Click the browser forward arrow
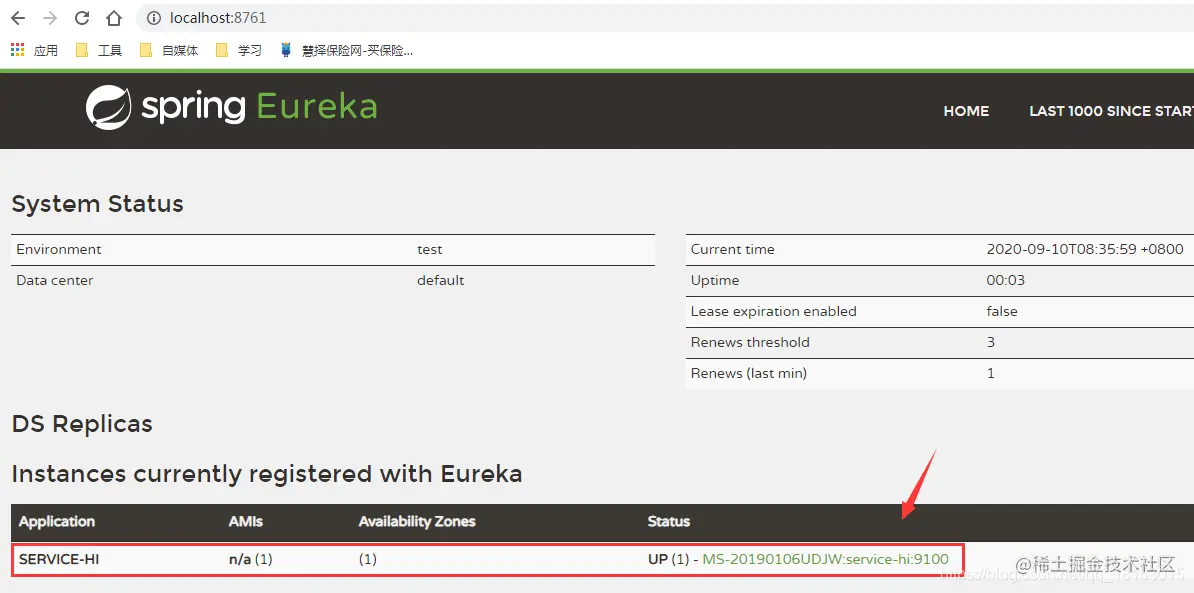The image size is (1194, 593). pyautogui.click(x=49, y=18)
